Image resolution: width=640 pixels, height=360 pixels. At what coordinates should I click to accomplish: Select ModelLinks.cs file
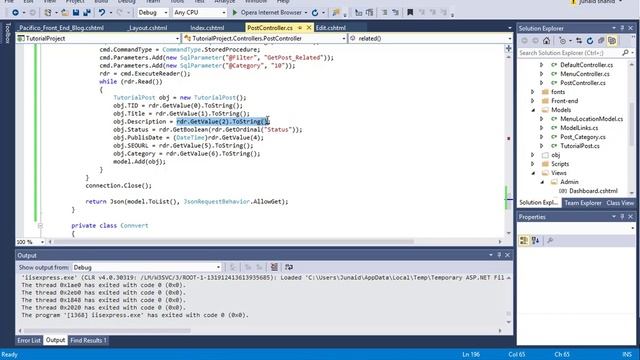pos(579,128)
